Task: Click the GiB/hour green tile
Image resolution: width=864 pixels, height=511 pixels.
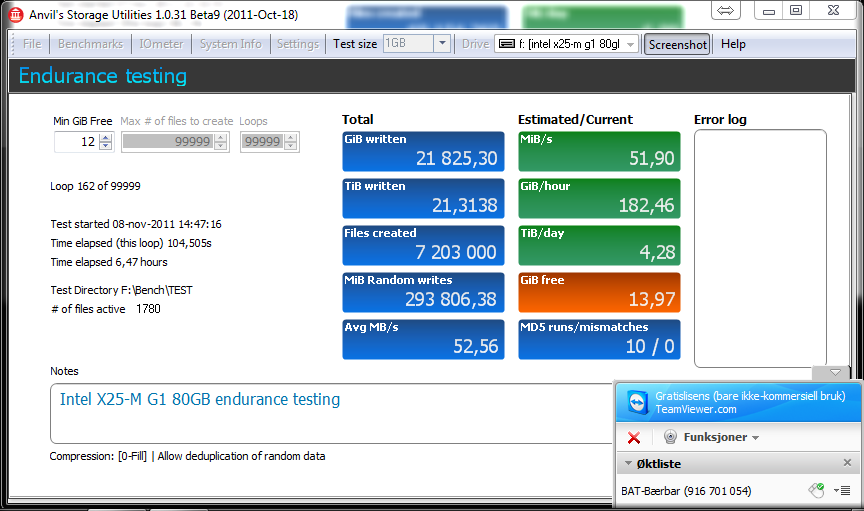Action: click(x=599, y=198)
